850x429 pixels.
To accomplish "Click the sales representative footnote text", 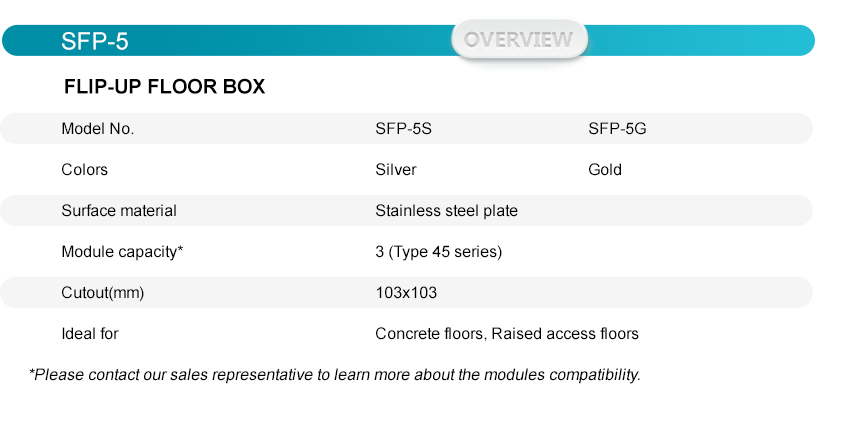I will [x=334, y=375].
